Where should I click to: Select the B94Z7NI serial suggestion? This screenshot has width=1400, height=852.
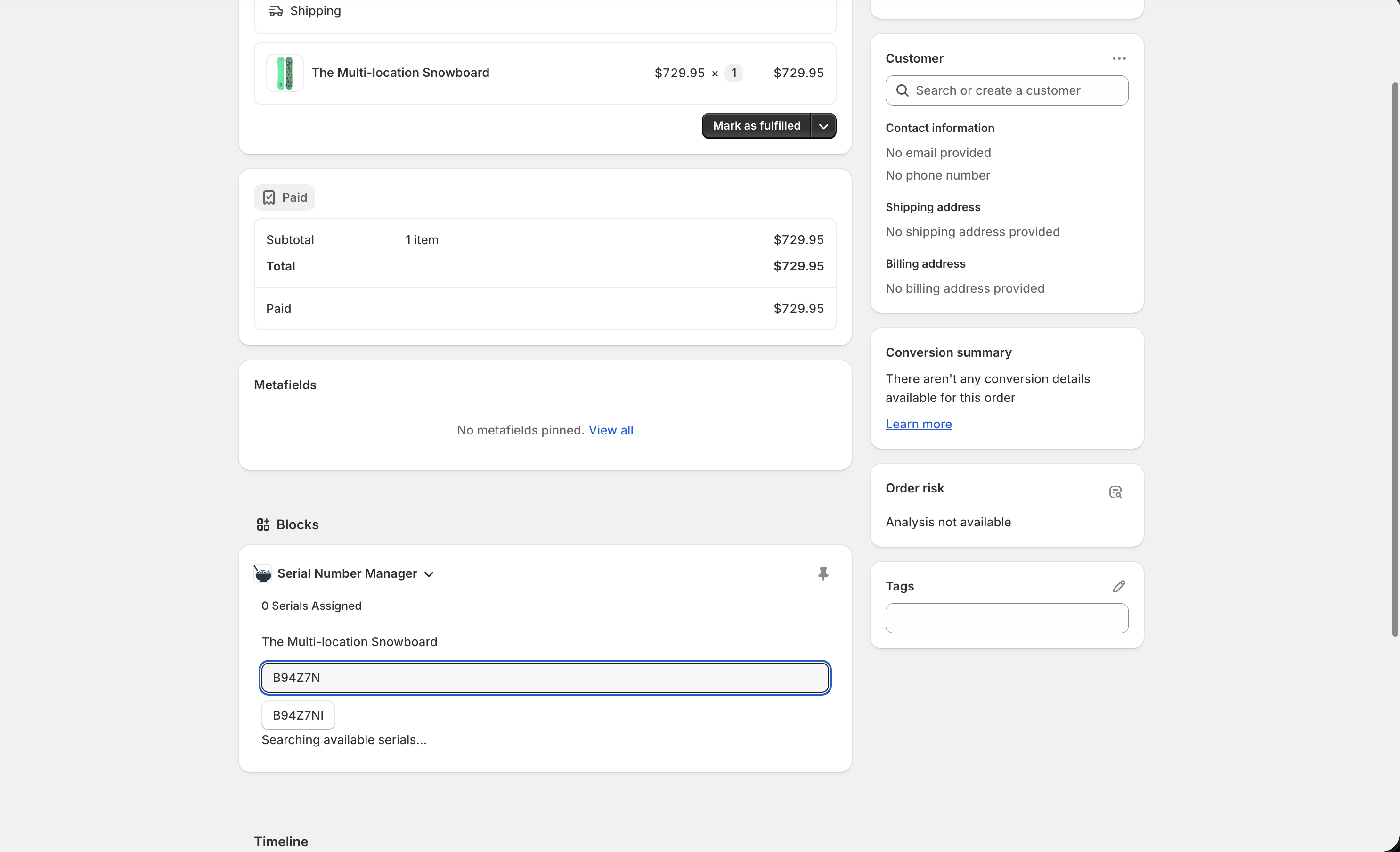(297, 715)
